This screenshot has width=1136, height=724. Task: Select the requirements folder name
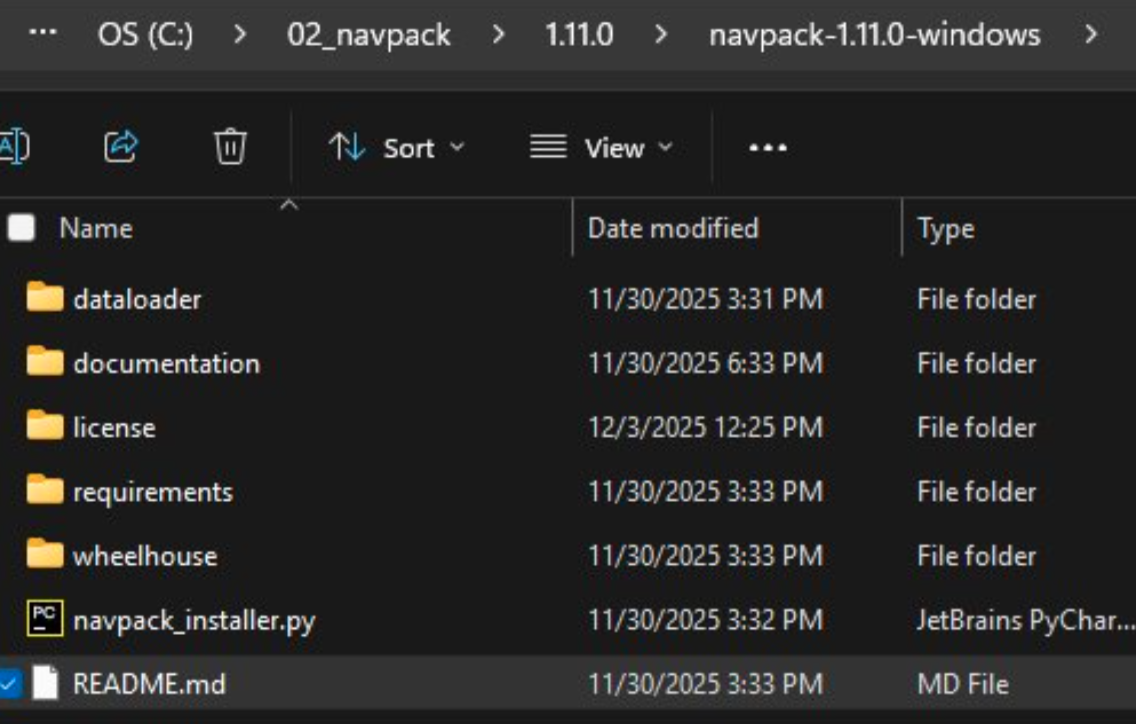pyautogui.click(x=153, y=493)
